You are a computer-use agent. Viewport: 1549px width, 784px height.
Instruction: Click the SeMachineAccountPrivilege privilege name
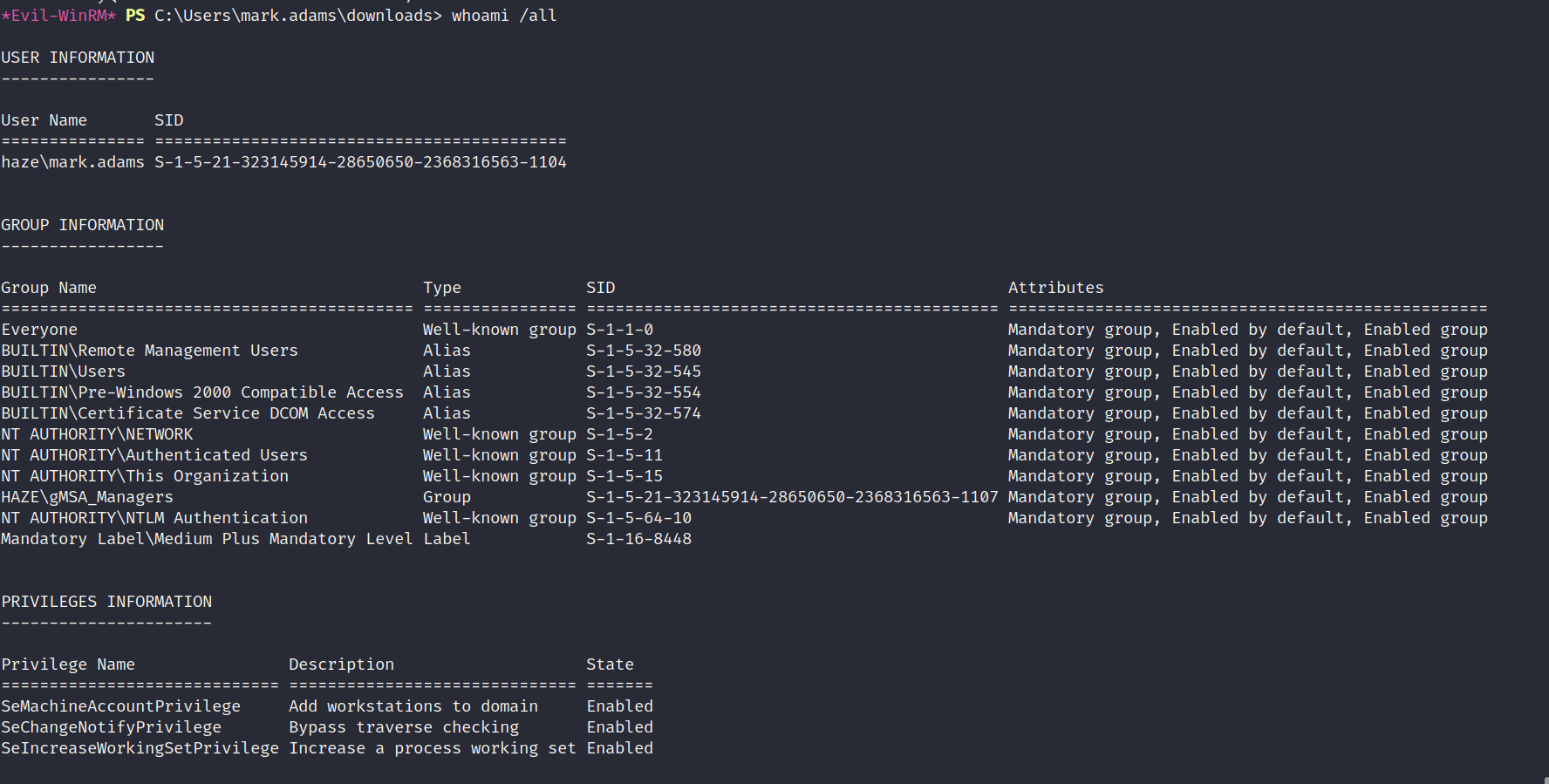coord(120,706)
